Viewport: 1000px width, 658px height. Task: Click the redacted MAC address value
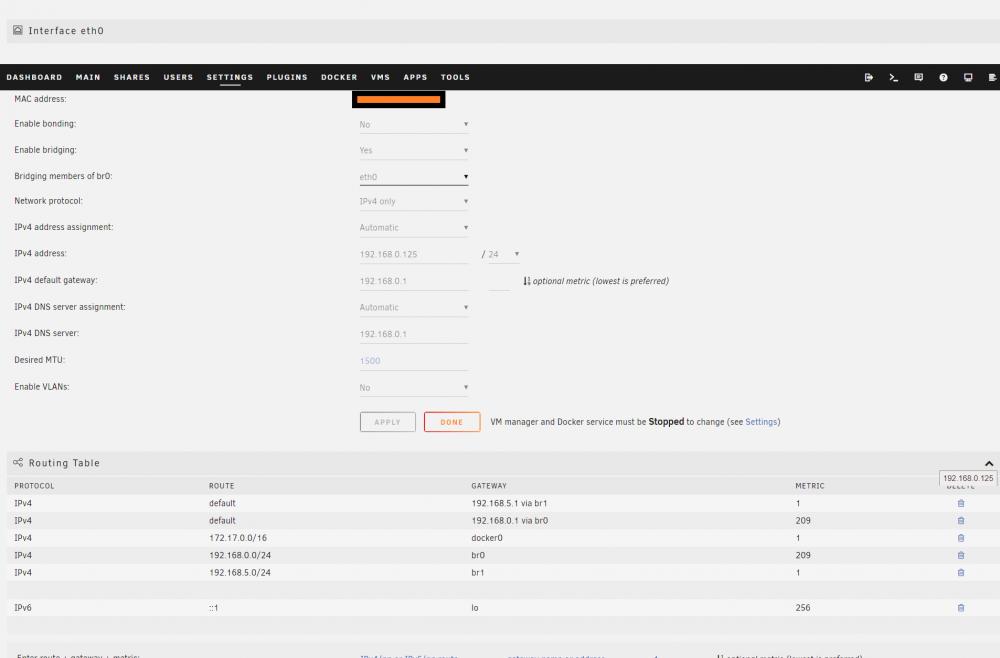[399, 99]
